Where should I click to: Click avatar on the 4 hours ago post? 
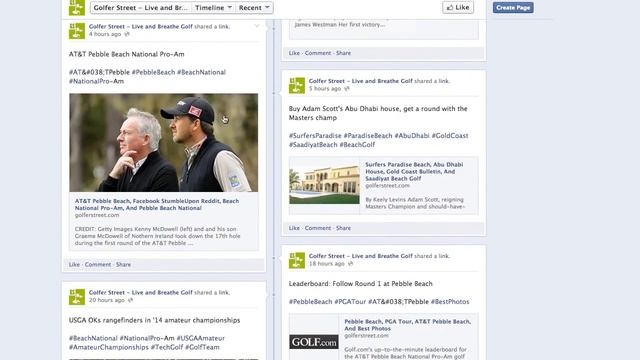[x=77, y=31]
